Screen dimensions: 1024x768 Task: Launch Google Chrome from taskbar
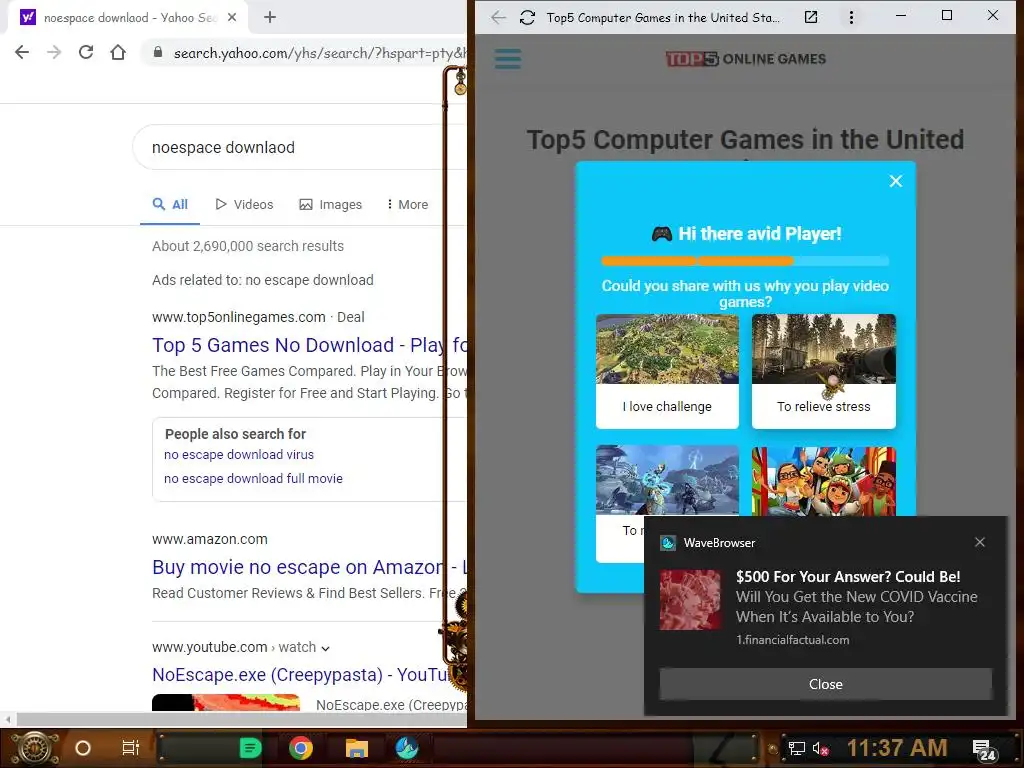tap(301, 748)
